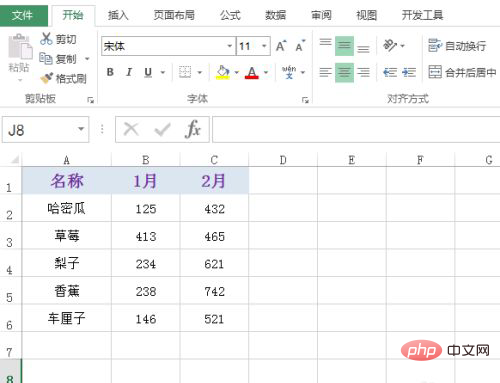This screenshot has height=383, width=500.
Task: Cancel formula entry with X
Action: coord(131,129)
